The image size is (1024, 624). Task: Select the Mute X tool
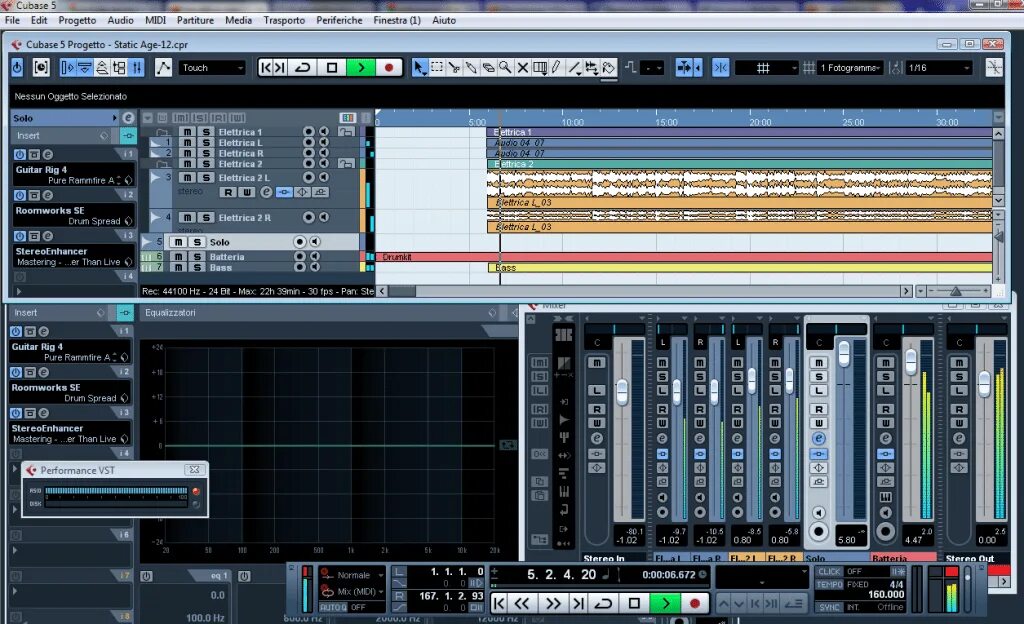click(522, 67)
